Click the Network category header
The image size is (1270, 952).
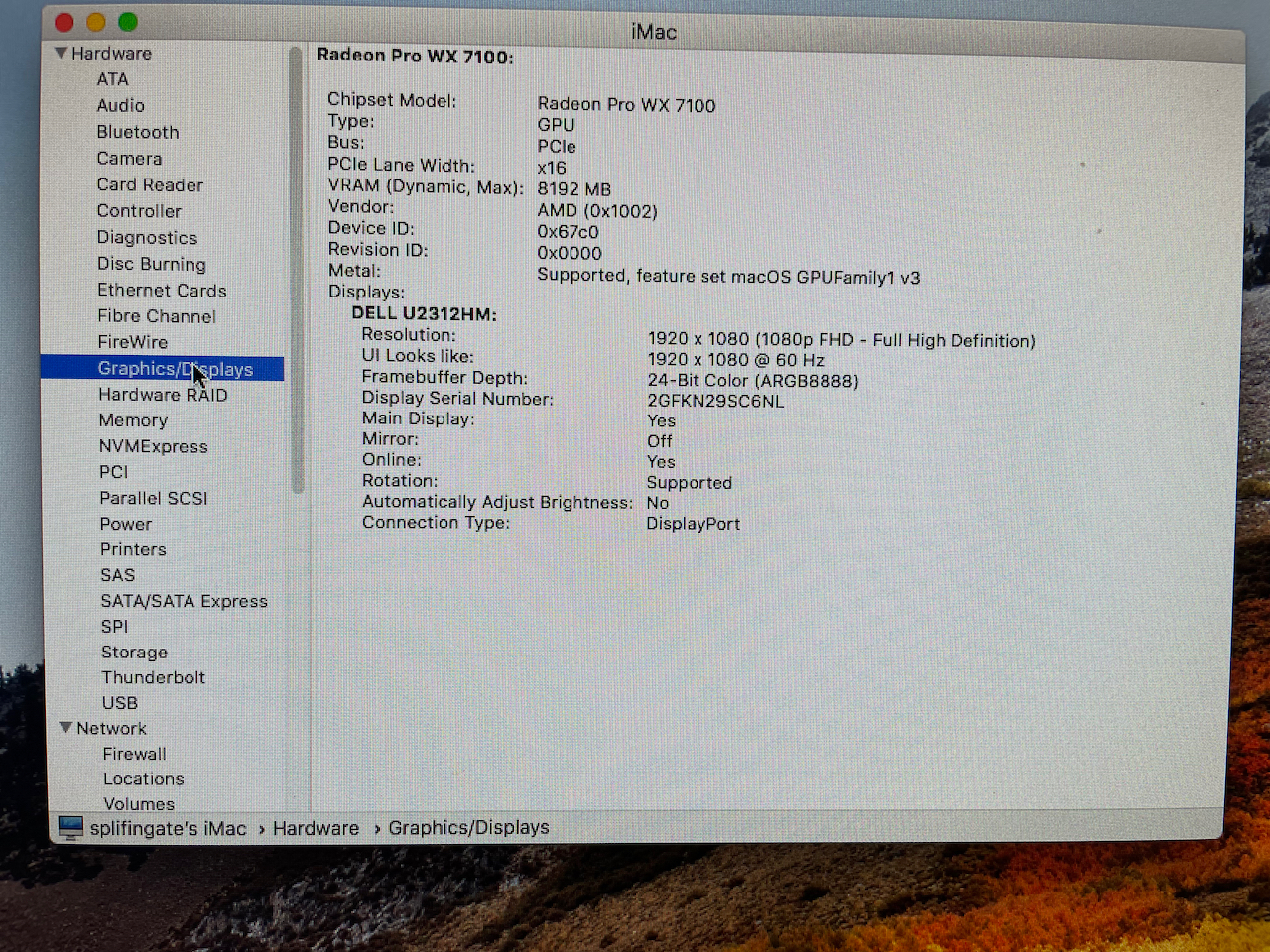(111, 729)
